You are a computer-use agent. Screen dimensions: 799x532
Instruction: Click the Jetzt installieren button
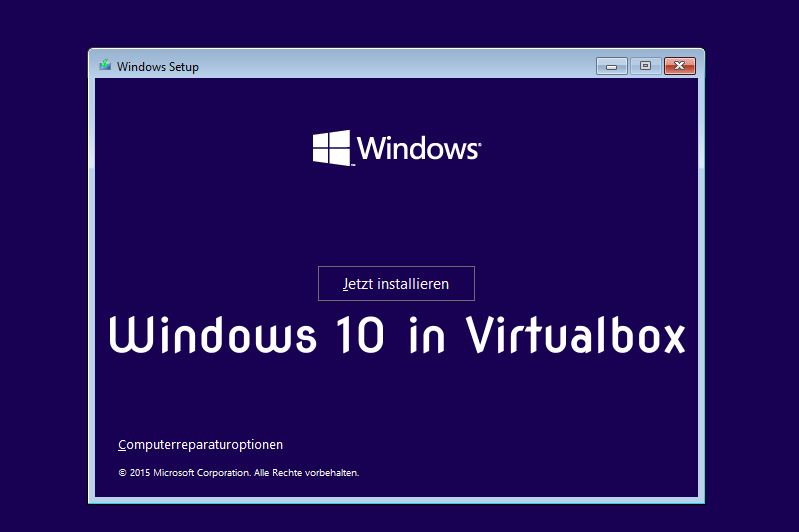click(396, 283)
